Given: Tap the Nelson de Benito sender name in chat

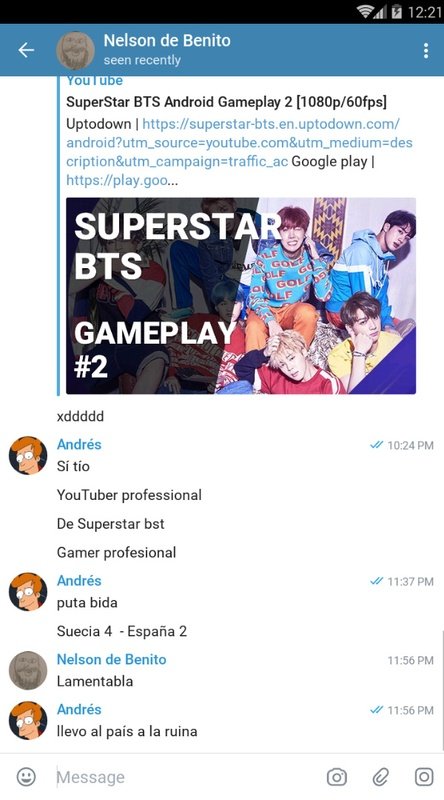Looking at the screenshot, I should click(111, 659).
